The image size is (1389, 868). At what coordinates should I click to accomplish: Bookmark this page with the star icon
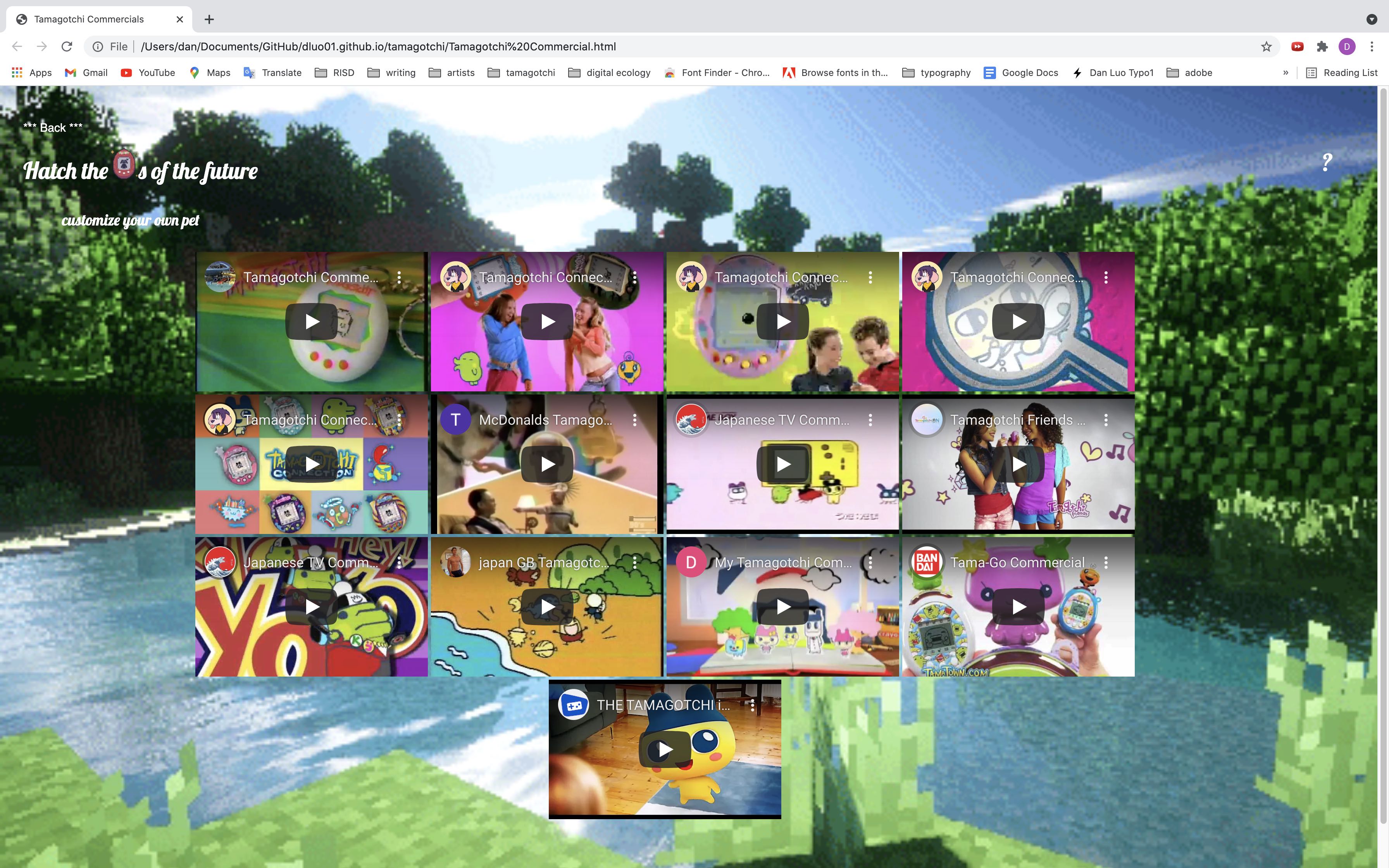(1266, 46)
